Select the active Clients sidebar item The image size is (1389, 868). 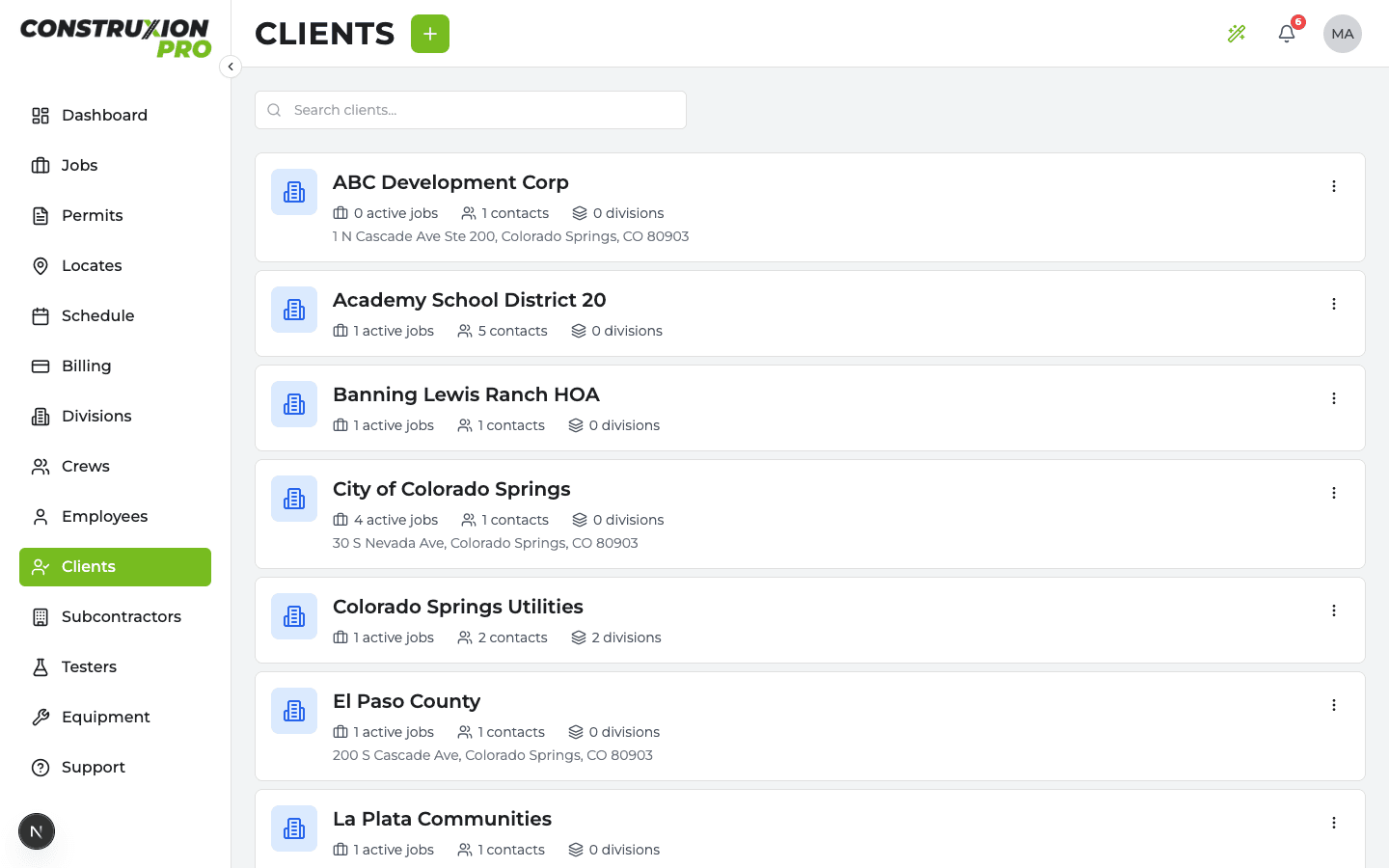pos(115,567)
